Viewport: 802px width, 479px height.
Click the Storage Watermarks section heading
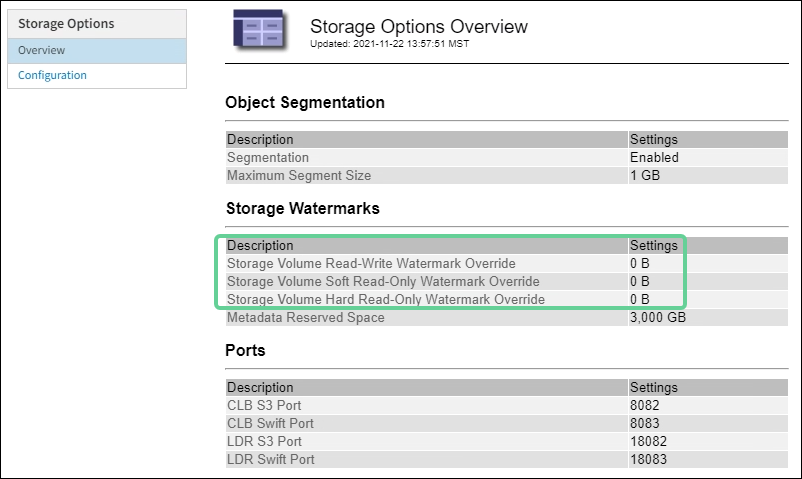click(302, 208)
